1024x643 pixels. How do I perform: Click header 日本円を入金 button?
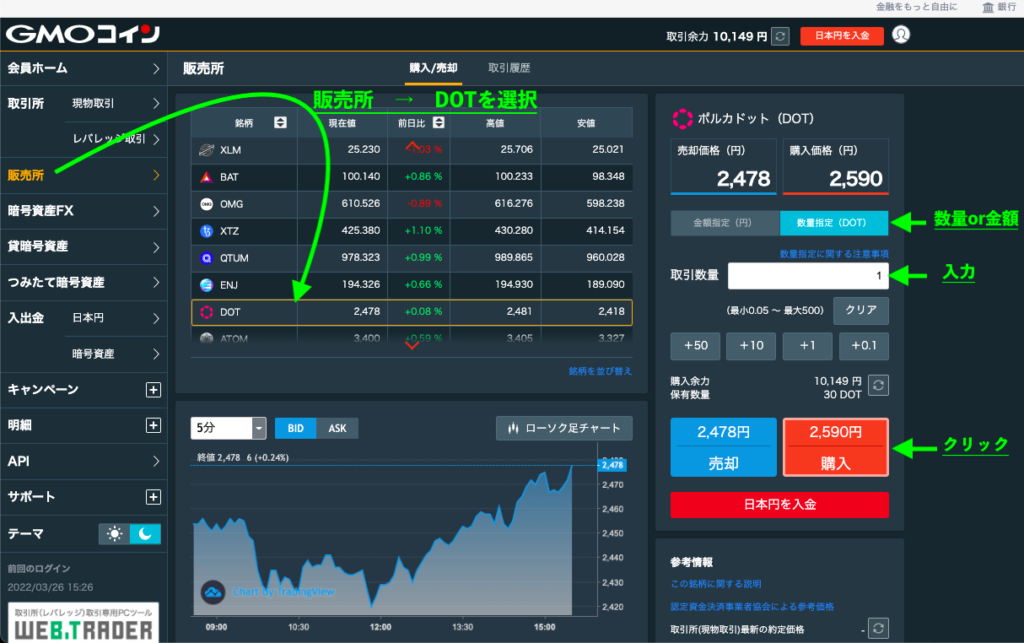pos(842,36)
